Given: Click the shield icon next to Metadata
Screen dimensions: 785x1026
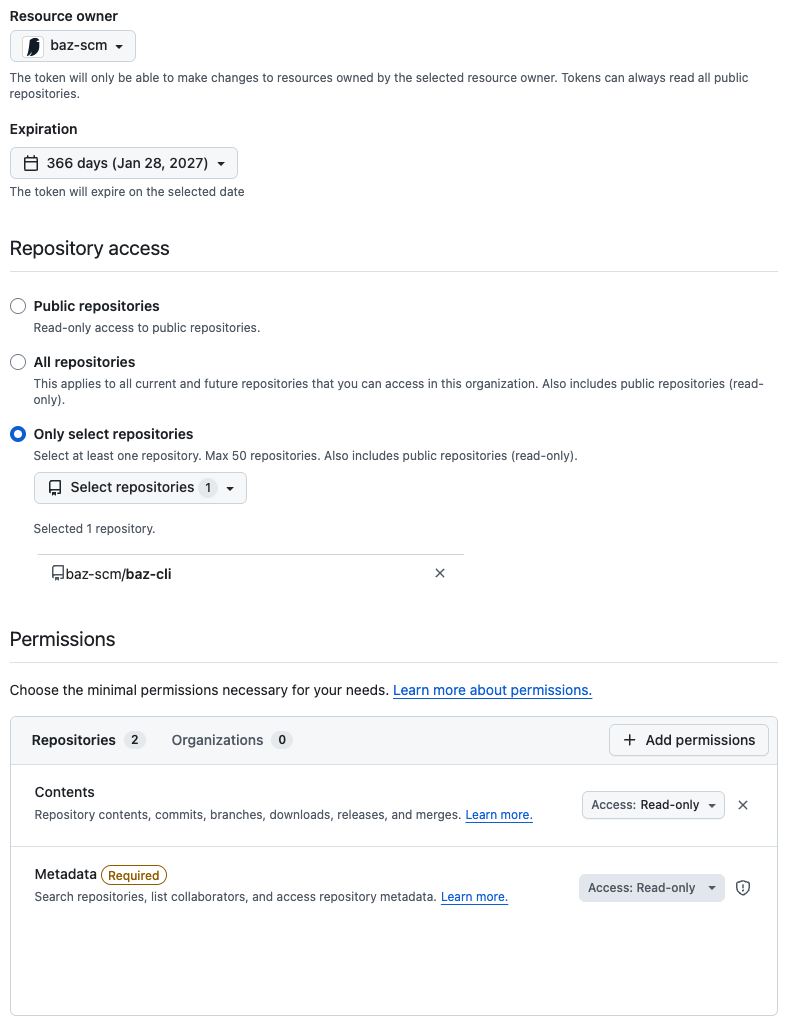Looking at the screenshot, I should (x=742, y=888).
